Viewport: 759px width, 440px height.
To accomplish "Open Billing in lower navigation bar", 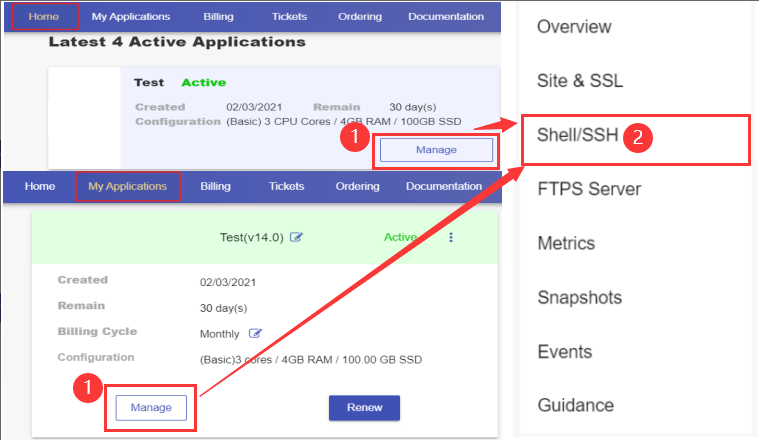I will pos(215,186).
